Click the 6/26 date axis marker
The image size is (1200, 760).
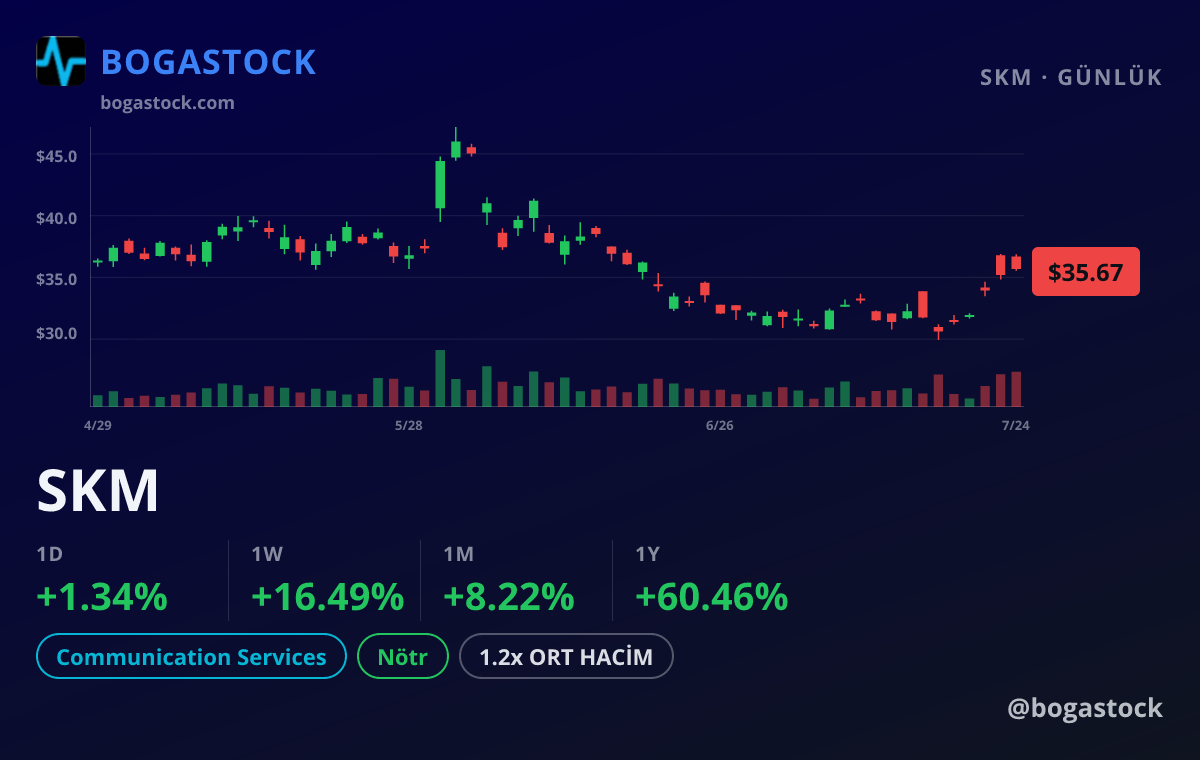(719, 426)
